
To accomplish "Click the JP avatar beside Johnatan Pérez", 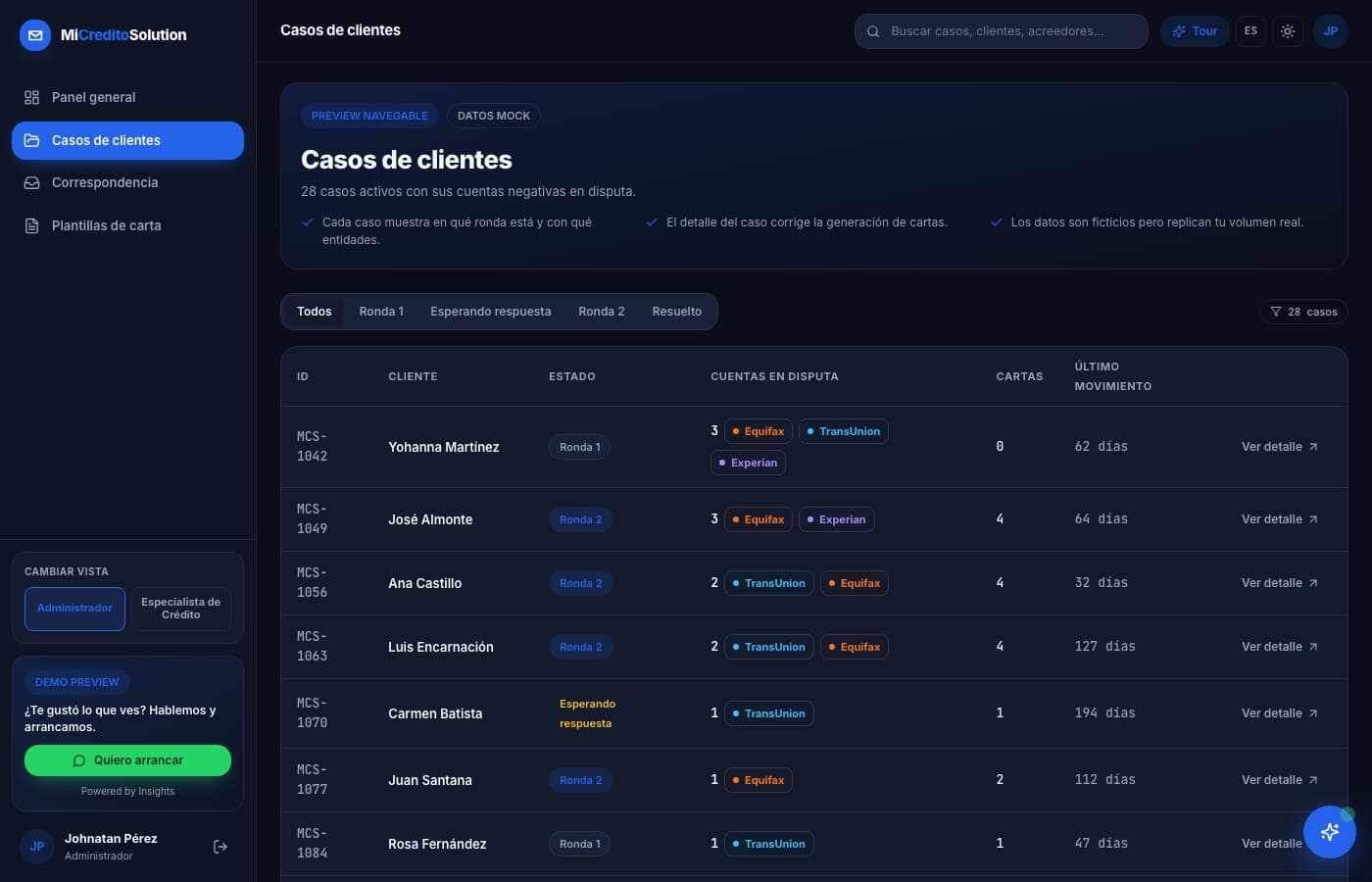I will coord(37,847).
